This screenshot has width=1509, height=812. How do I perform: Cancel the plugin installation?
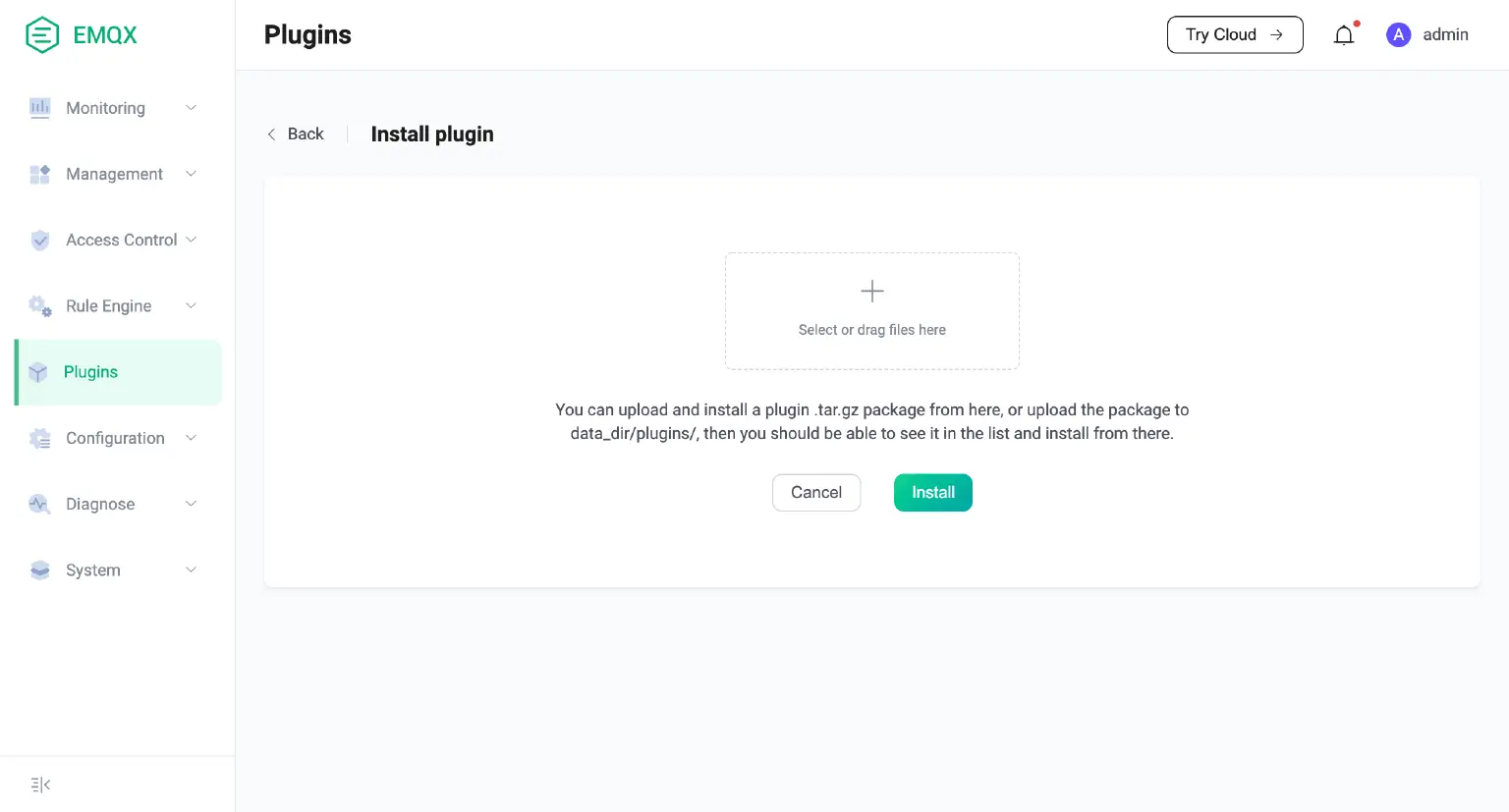click(816, 493)
